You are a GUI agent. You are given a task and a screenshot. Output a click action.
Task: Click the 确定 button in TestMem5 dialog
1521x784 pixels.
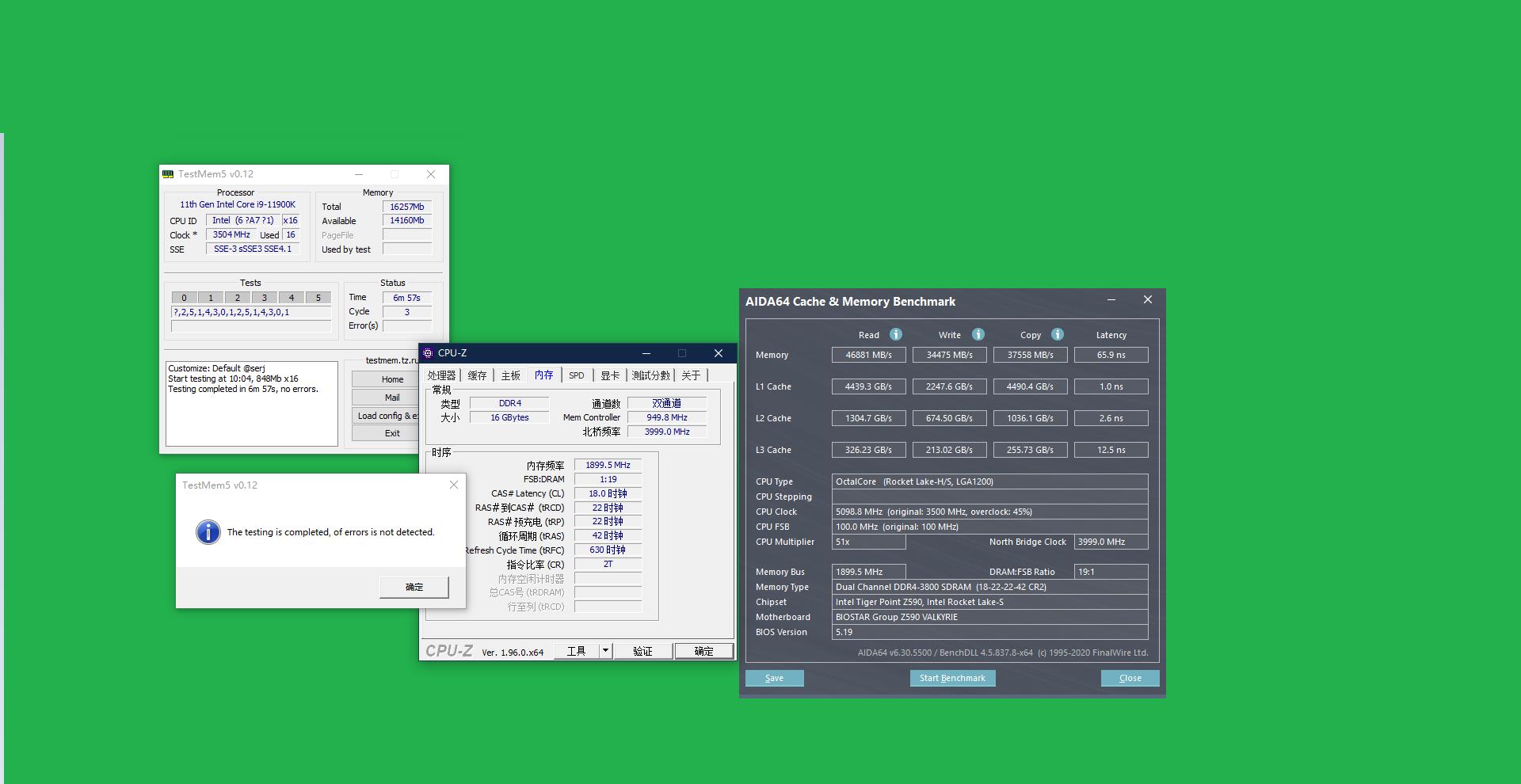pyautogui.click(x=414, y=587)
